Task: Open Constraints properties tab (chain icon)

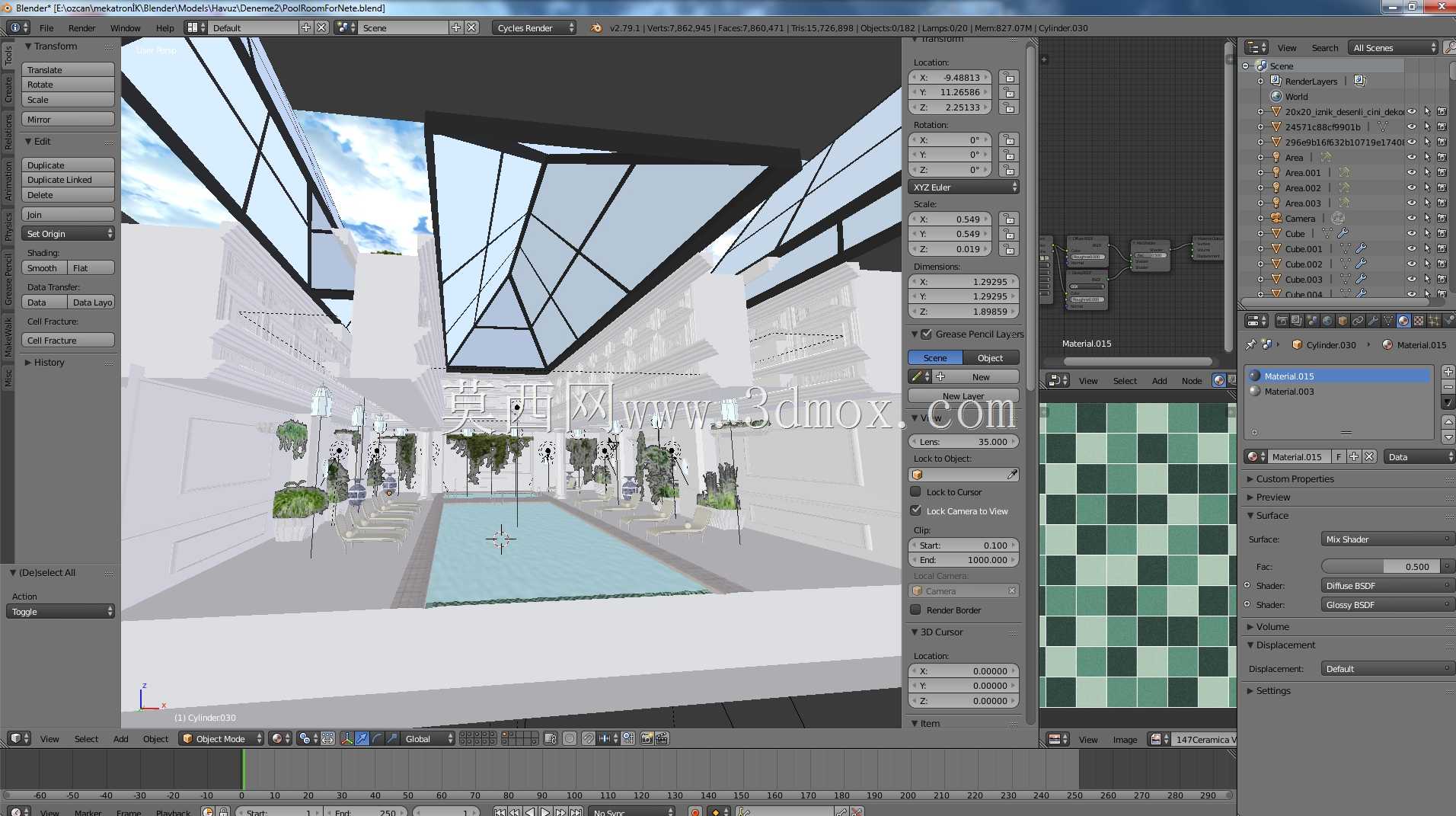Action: click(x=1358, y=321)
